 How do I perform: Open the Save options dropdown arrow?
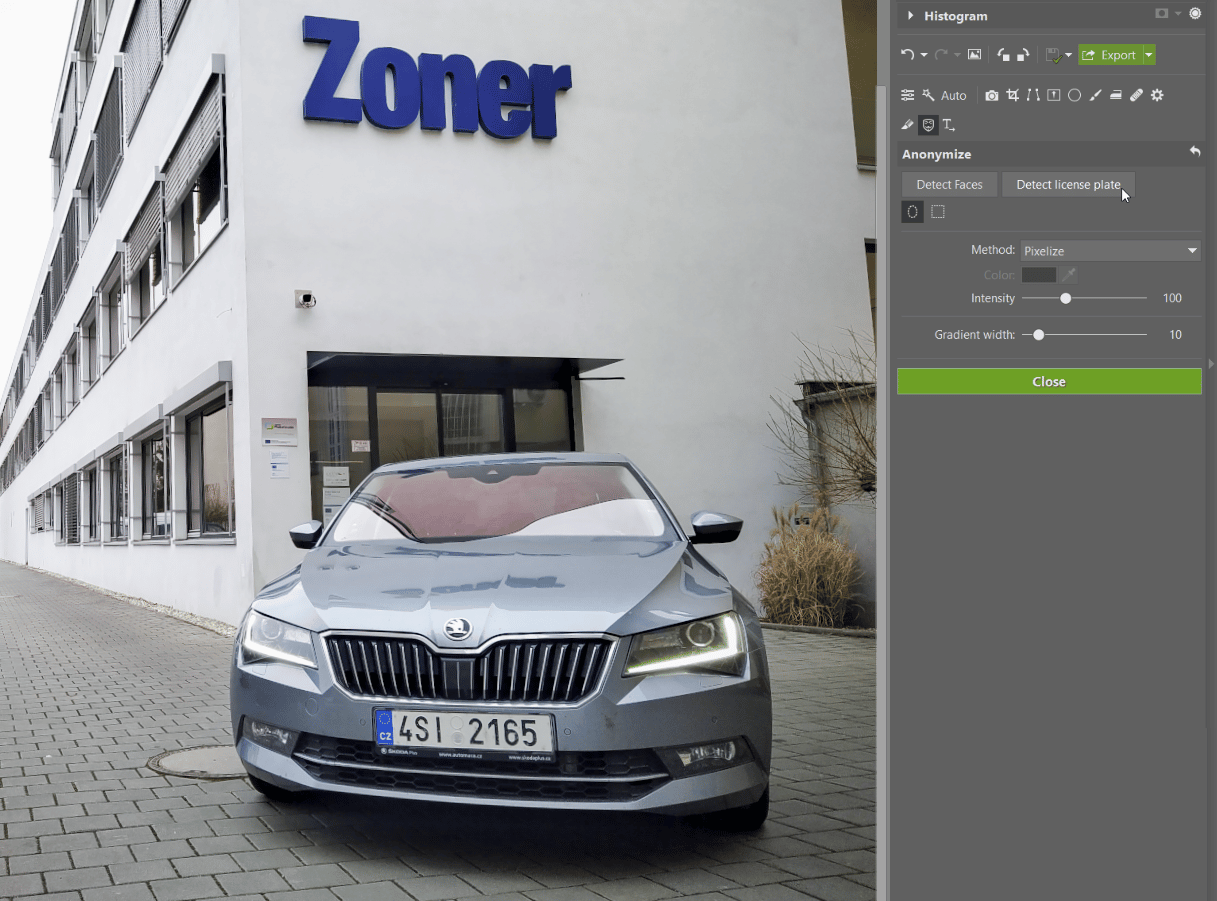1068,55
